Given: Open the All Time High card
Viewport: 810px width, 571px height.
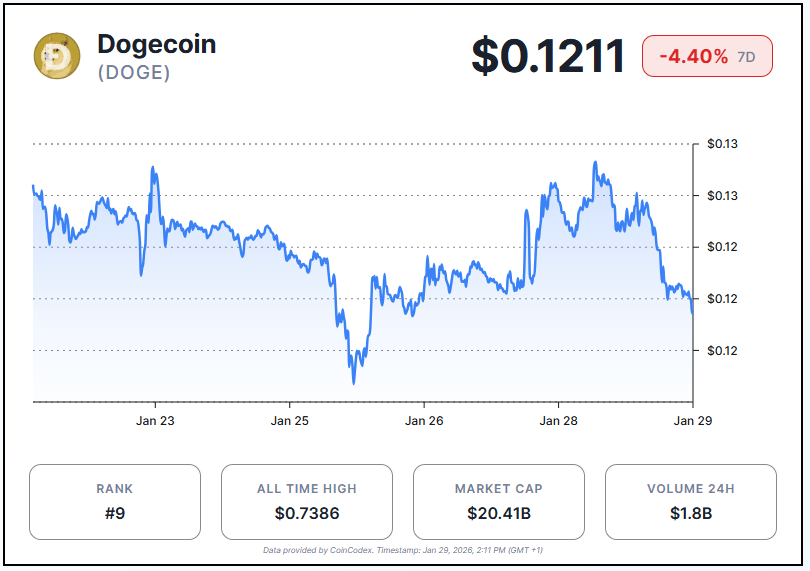Looking at the screenshot, I should 306,502.
